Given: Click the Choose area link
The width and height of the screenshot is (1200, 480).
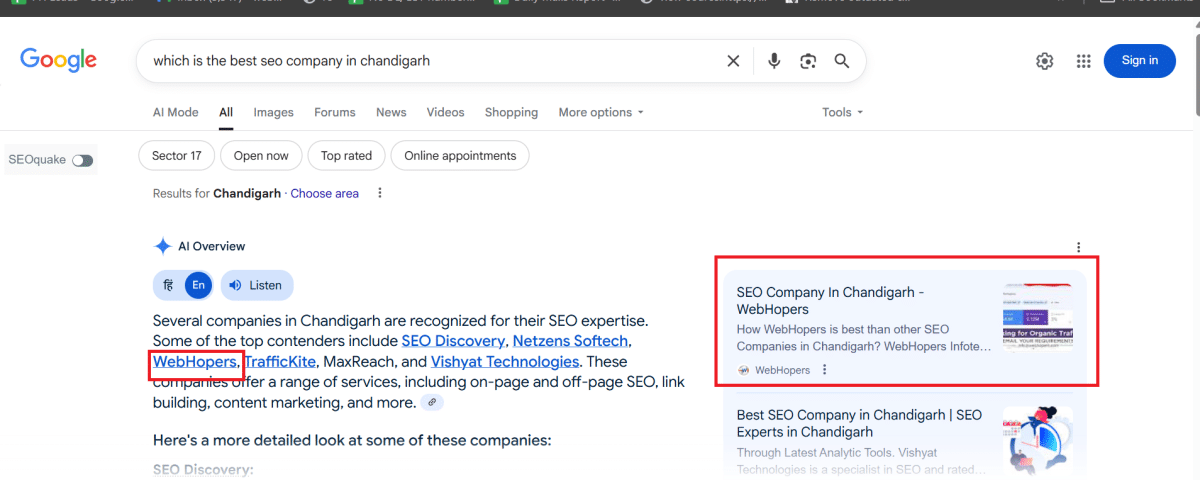Looking at the screenshot, I should [x=325, y=194].
